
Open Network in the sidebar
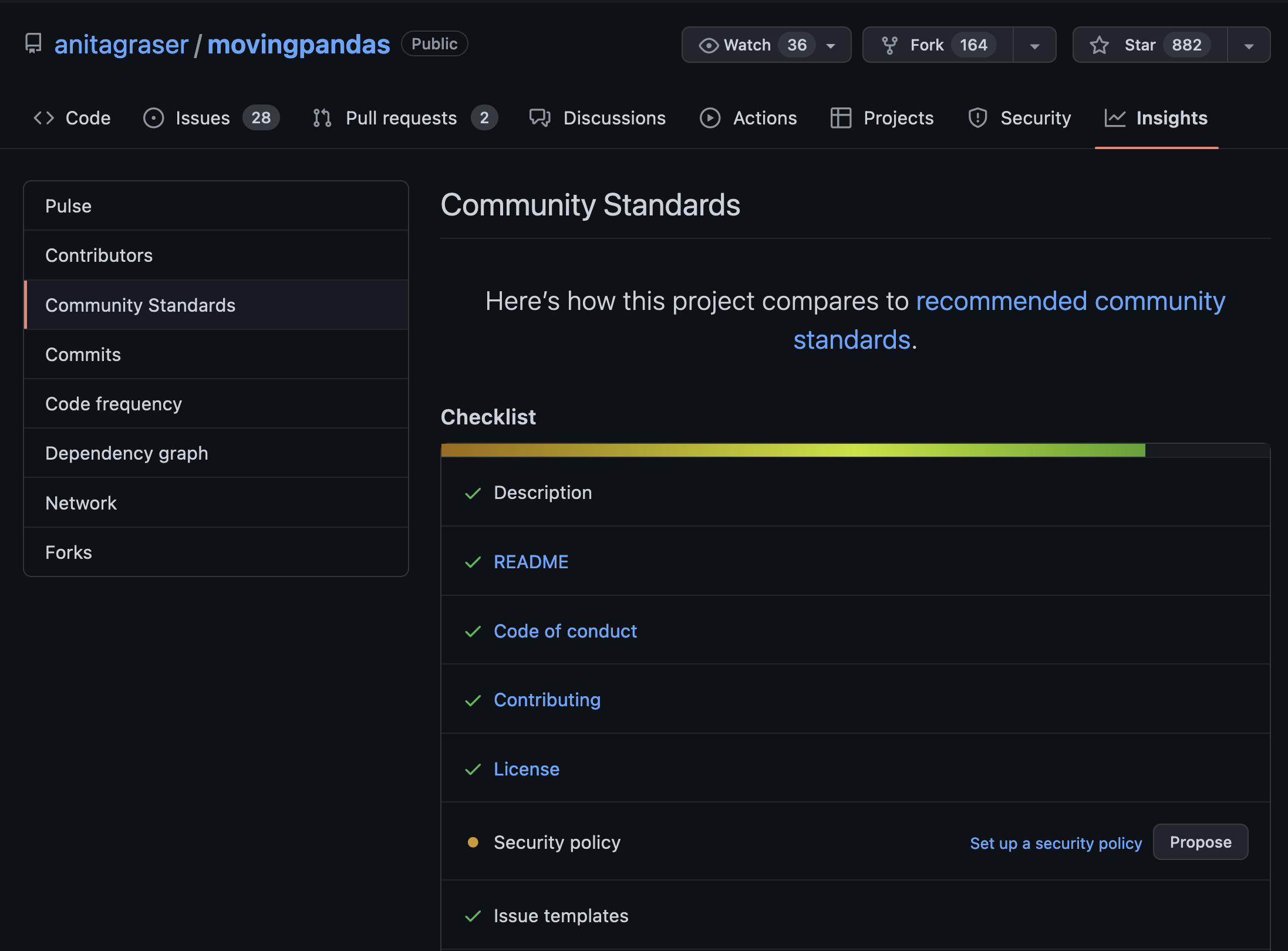pos(216,503)
